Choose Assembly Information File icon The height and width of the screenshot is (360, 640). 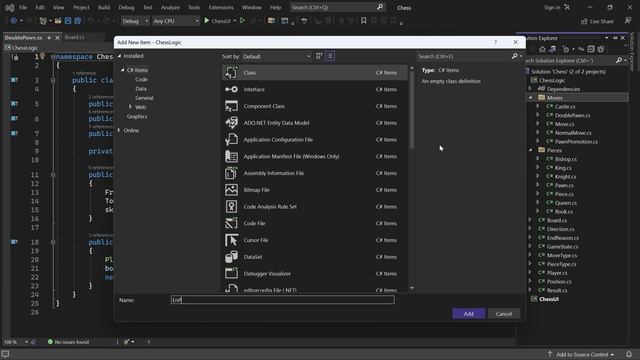(231, 173)
